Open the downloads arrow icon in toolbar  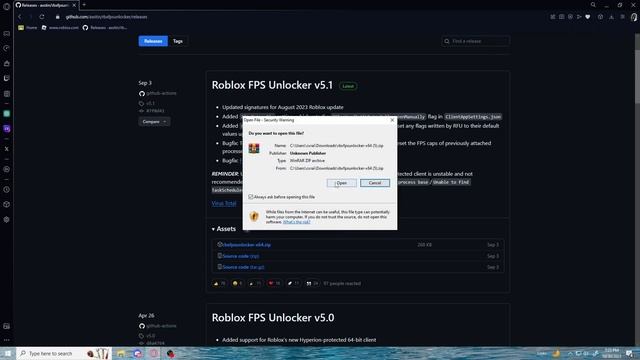[x=611, y=17]
